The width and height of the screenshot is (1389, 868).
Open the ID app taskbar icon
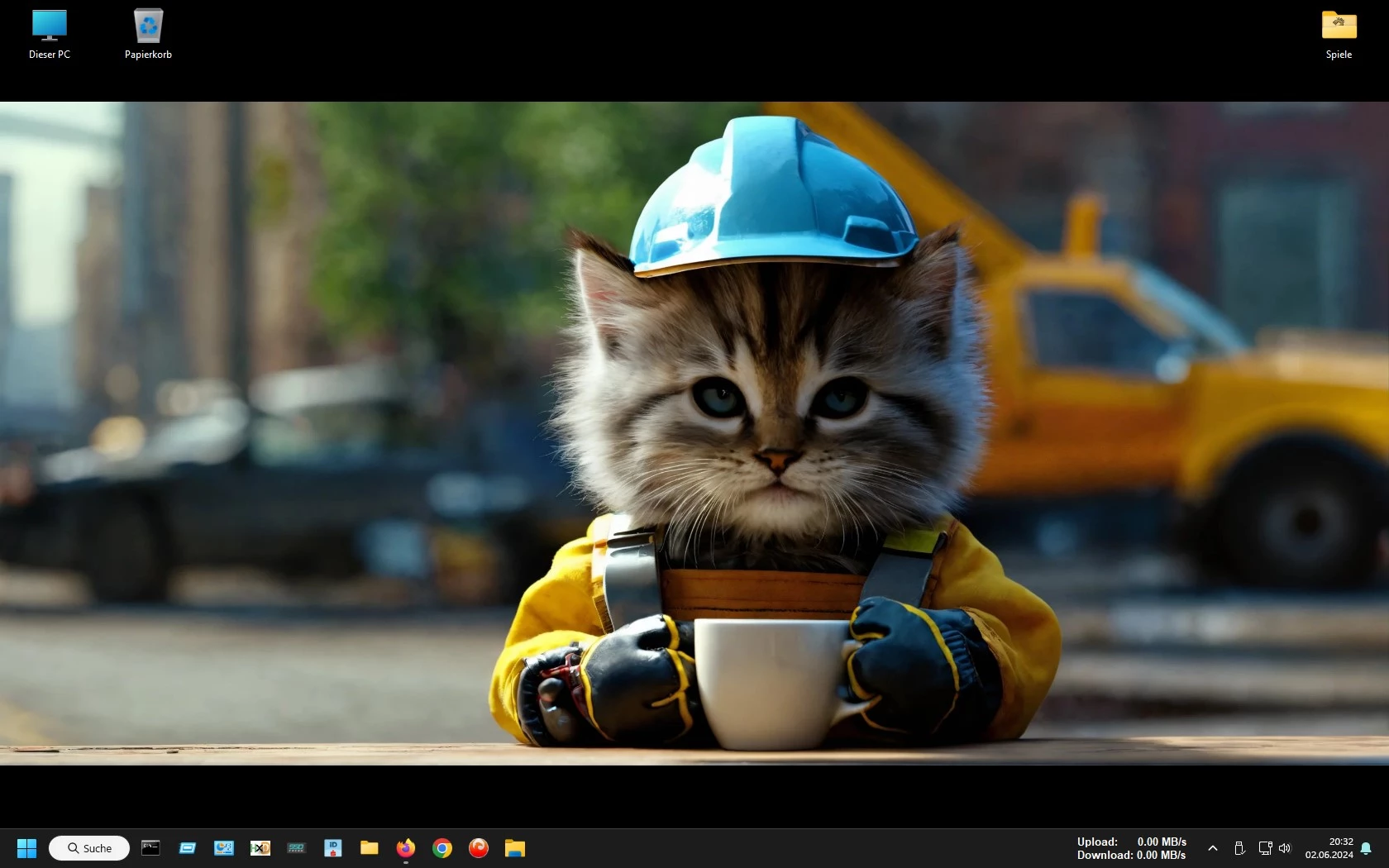click(333, 847)
